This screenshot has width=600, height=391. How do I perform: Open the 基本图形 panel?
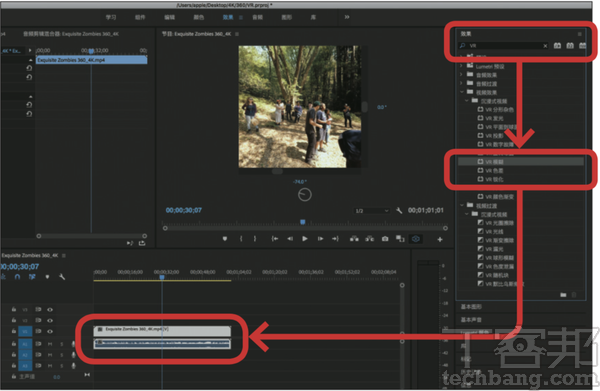[471, 307]
